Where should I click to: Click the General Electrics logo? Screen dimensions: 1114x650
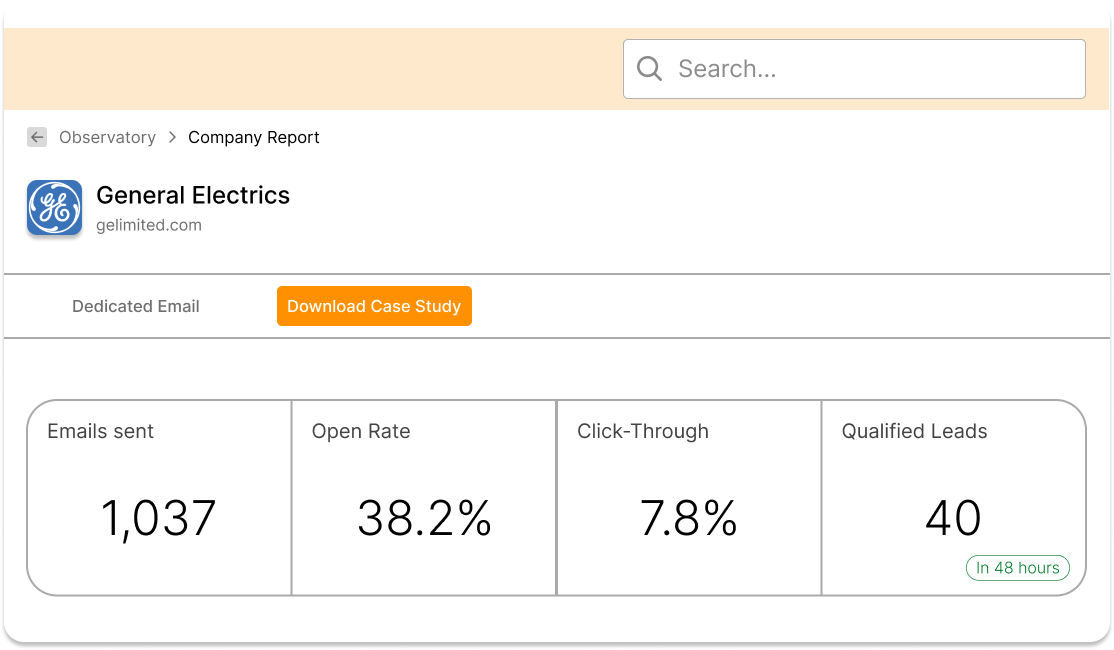coord(55,208)
